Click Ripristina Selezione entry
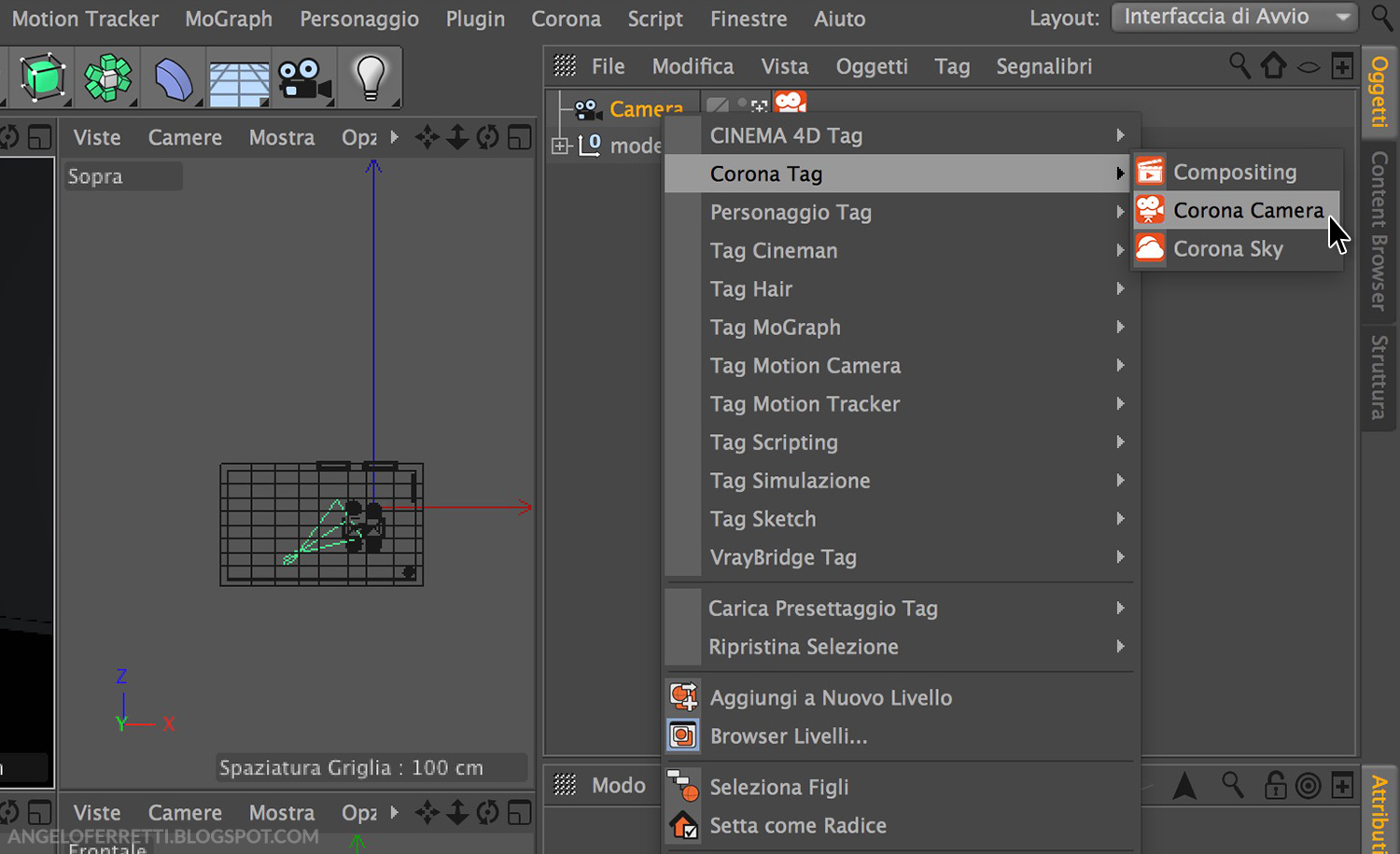The image size is (1400, 854). (x=898, y=646)
